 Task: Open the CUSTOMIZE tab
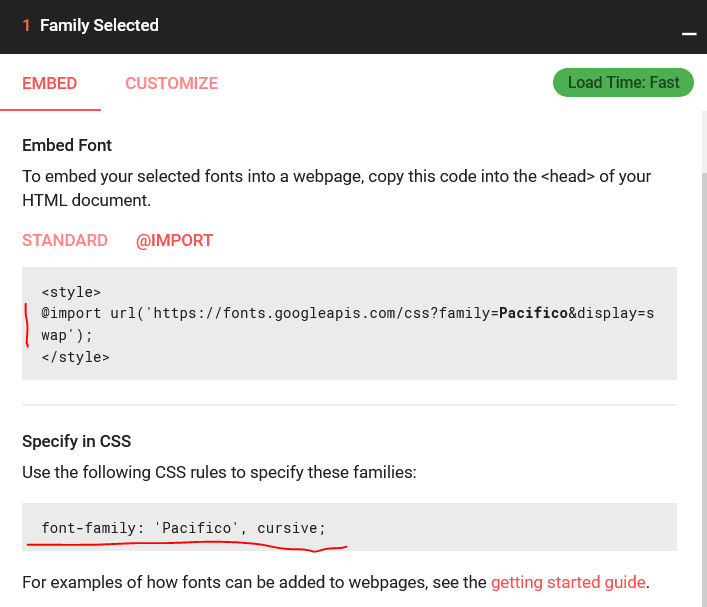coord(171,83)
